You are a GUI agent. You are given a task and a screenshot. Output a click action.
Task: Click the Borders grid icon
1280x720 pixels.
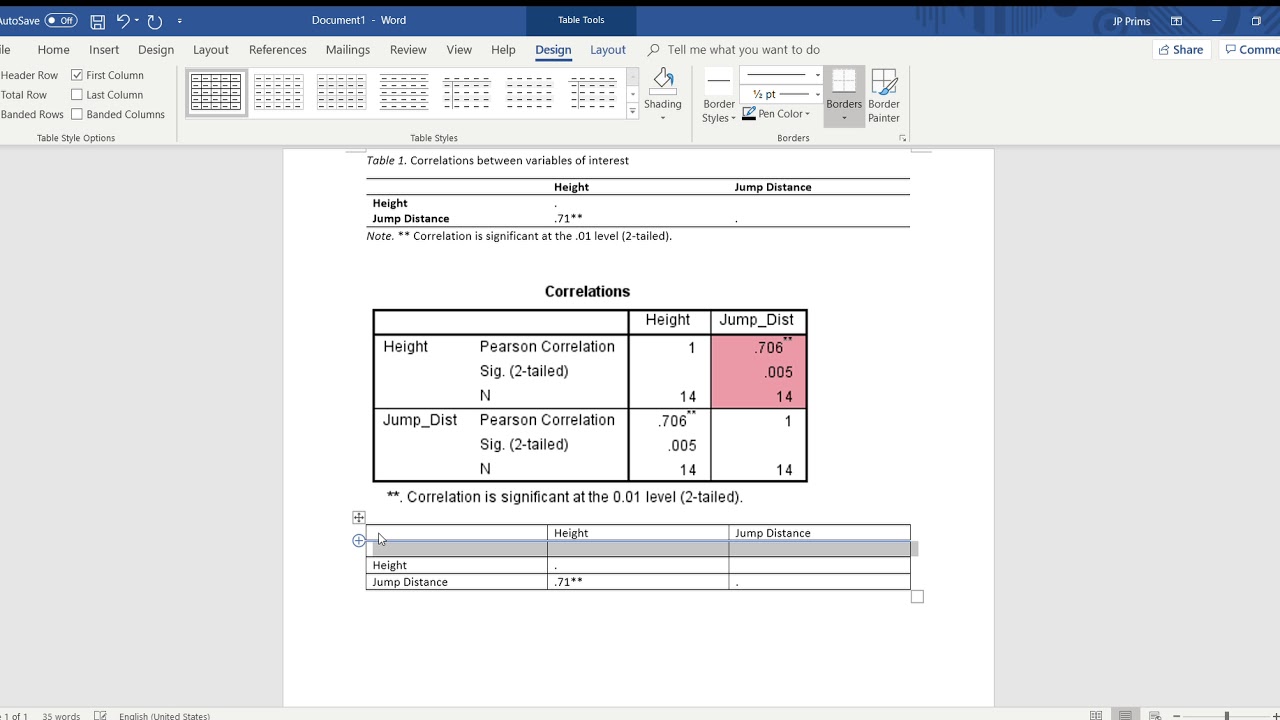pyautogui.click(x=844, y=82)
